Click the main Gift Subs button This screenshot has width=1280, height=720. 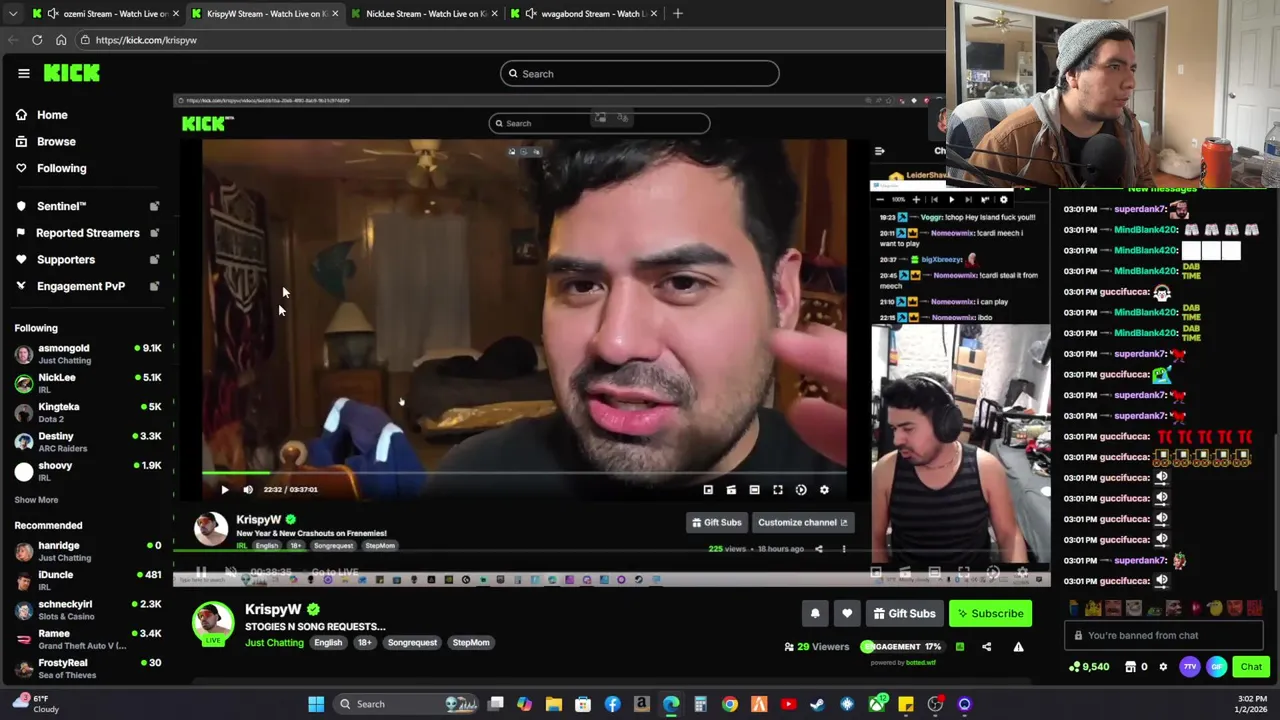tap(904, 614)
